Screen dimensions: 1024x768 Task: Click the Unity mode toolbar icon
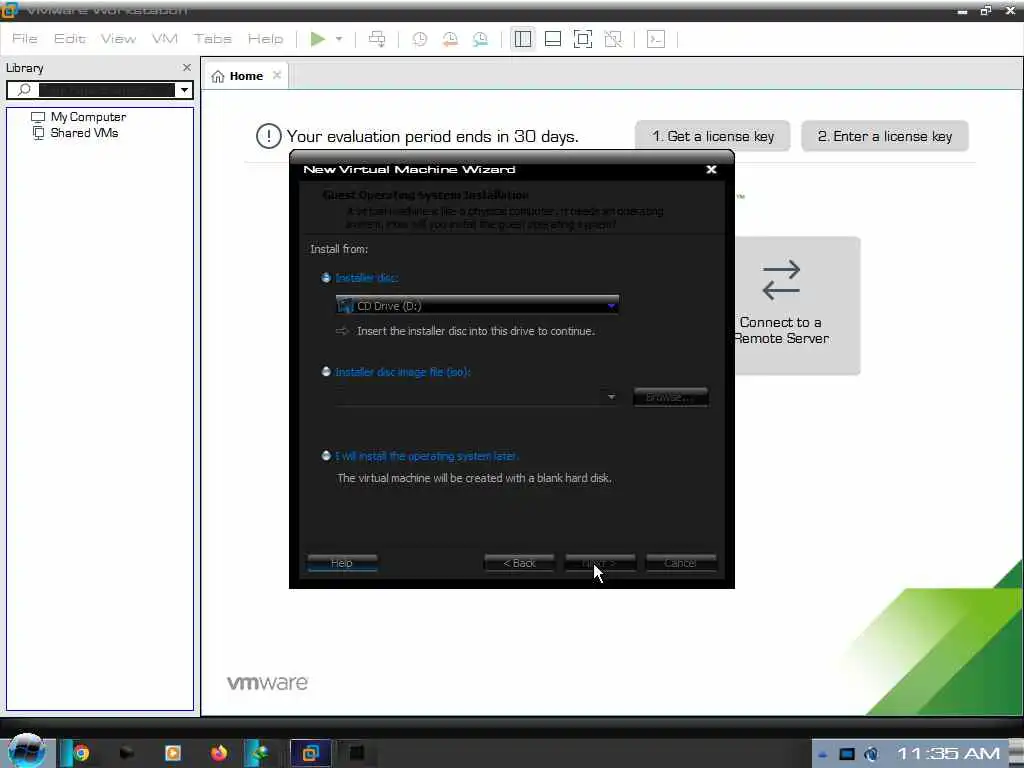point(613,39)
